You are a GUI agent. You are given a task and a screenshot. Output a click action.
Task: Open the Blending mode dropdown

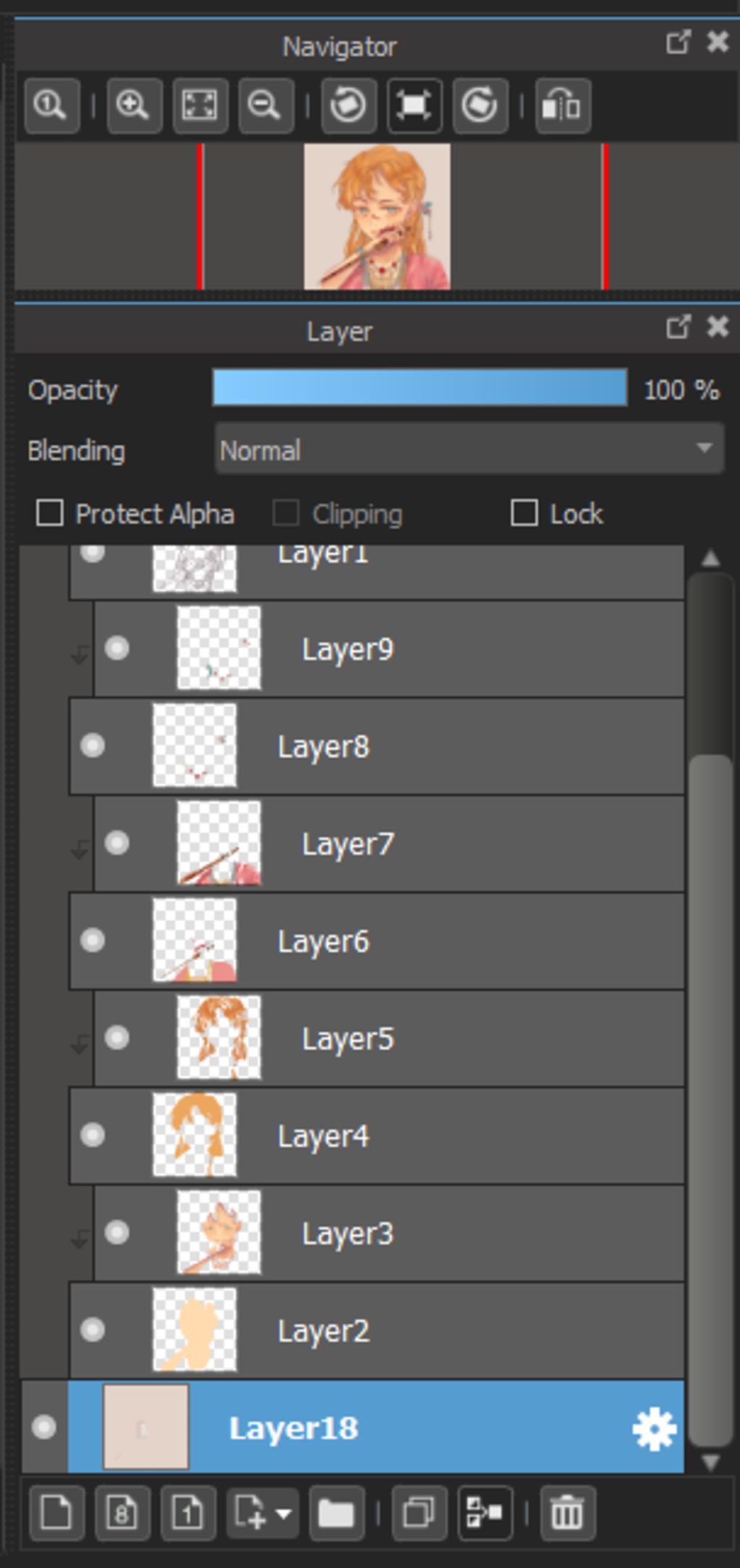[x=470, y=450]
